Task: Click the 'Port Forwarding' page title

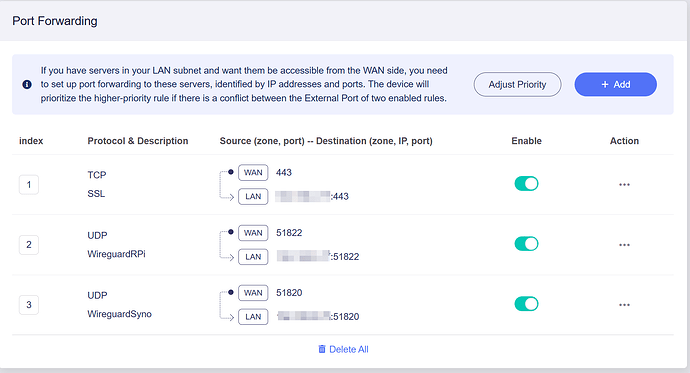Action: point(55,21)
